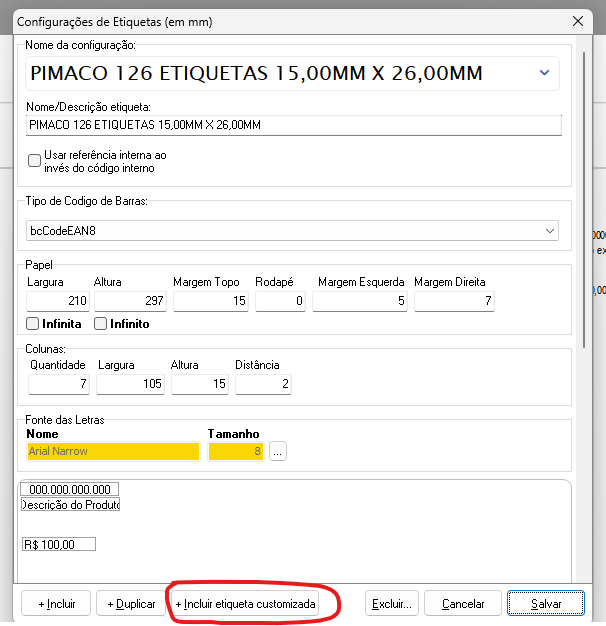Edit the Margem Esquerda value
The height and width of the screenshot is (626, 606).
coord(358,301)
